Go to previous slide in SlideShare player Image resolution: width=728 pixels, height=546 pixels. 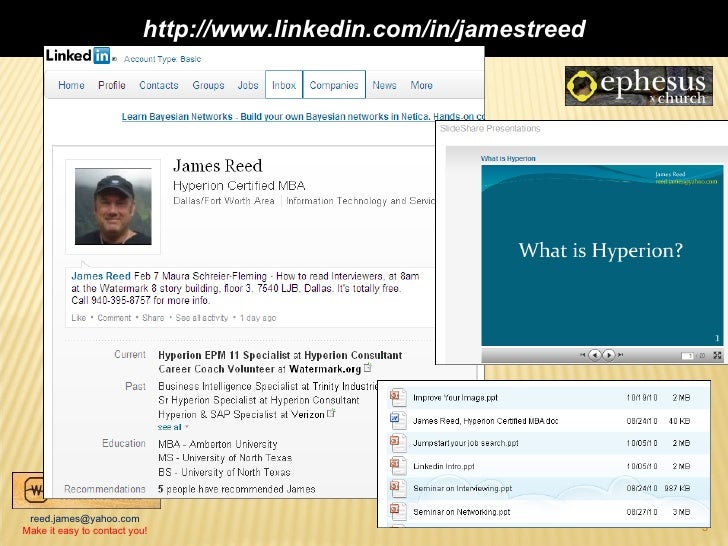595,355
